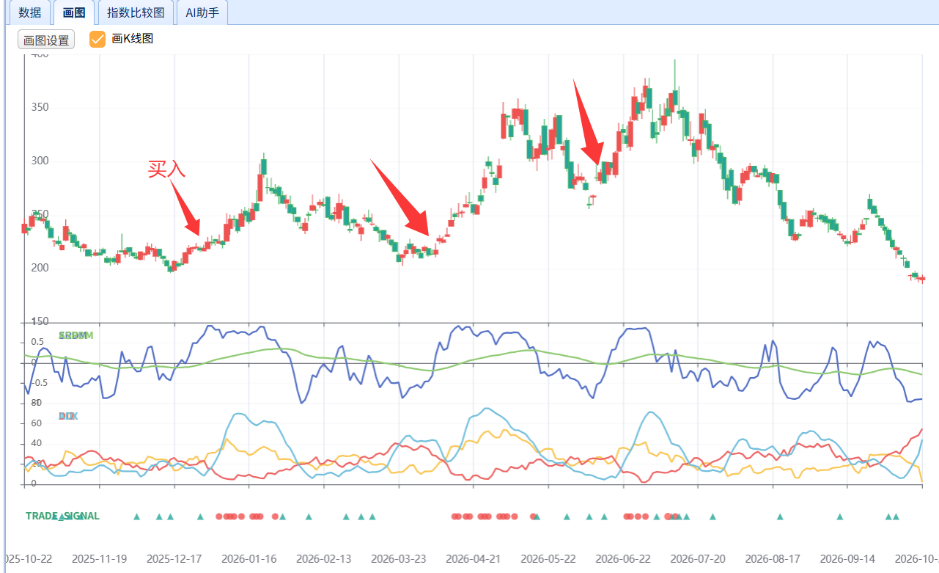Image resolution: width=939 pixels, height=573 pixels.
Task: Click the TRADE_SIGNAL series label
Action: click(62, 516)
